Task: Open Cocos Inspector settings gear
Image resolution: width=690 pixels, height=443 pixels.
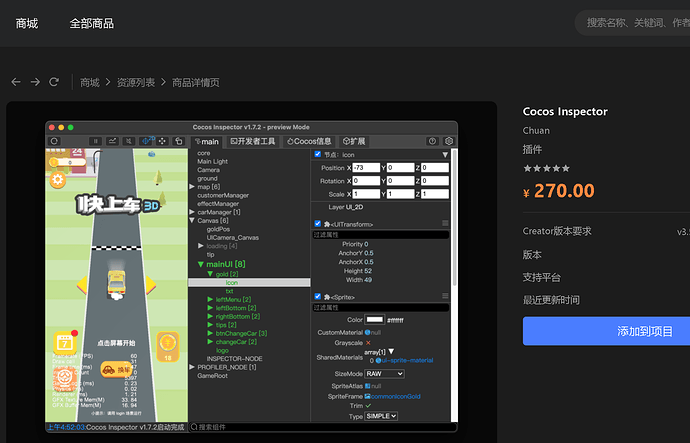Action: coord(449,141)
